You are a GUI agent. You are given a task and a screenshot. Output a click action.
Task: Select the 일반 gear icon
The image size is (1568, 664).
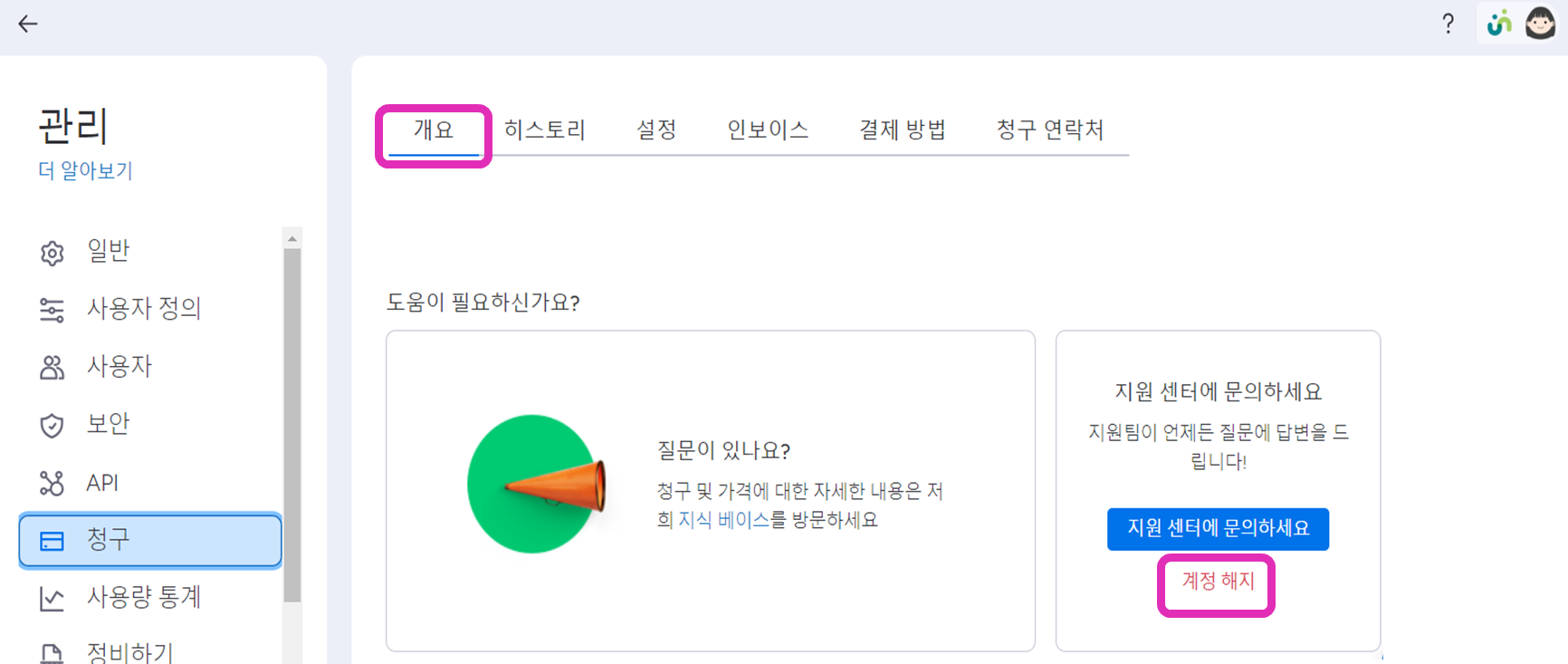coord(53,253)
